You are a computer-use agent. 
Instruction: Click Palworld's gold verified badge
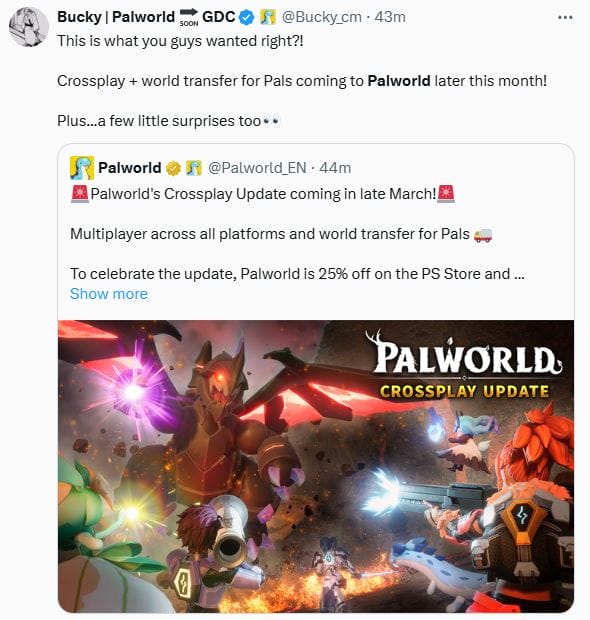click(173, 168)
